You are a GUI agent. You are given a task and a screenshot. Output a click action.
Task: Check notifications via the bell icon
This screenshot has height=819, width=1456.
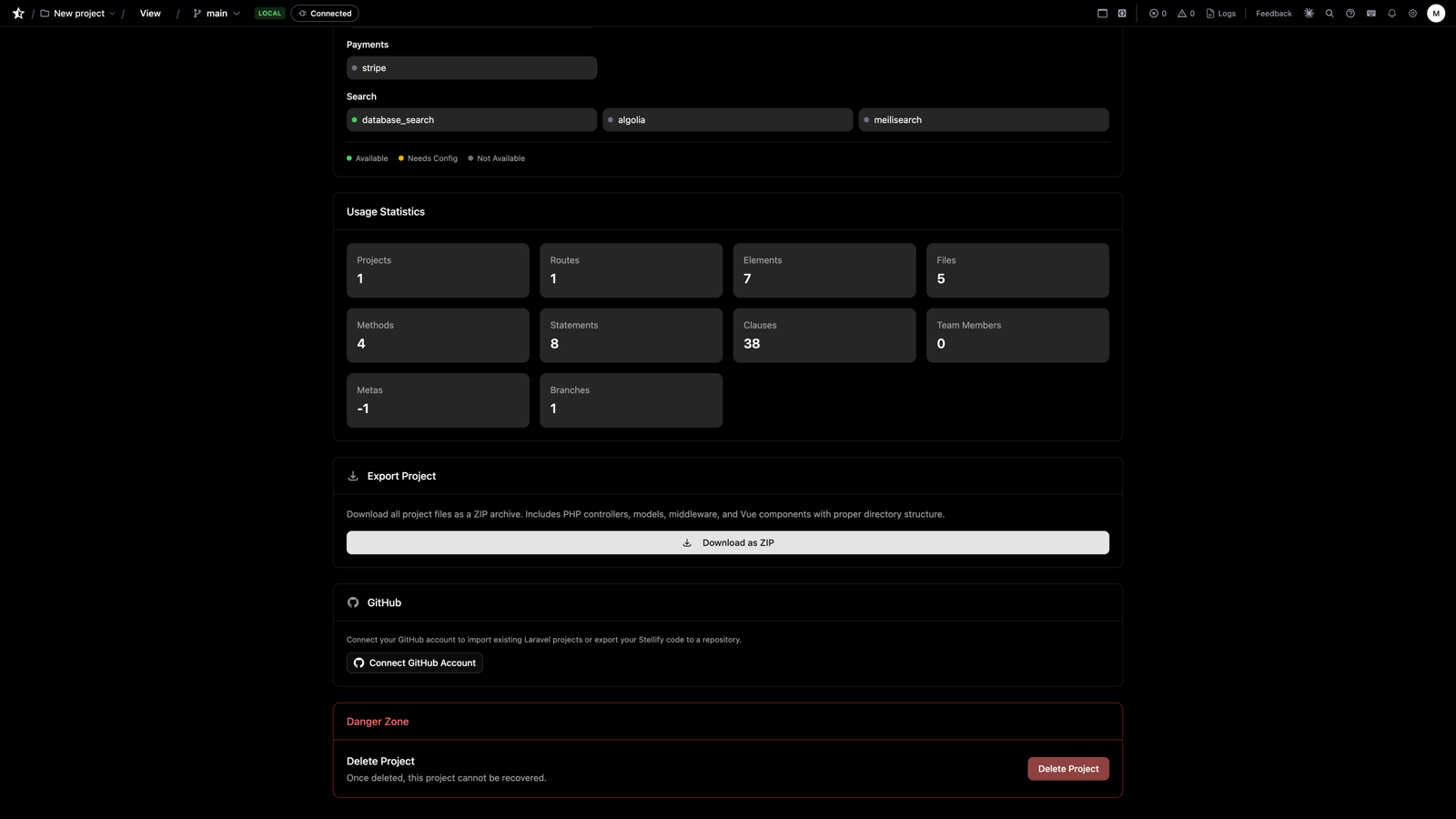point(1391,13)
